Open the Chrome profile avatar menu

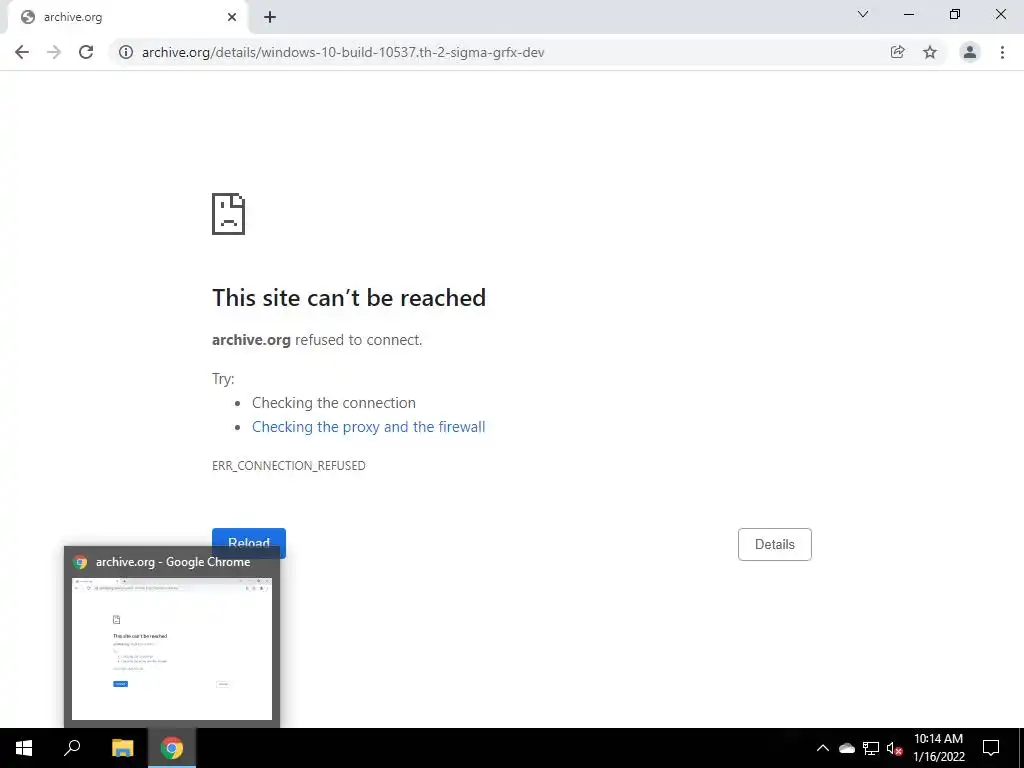(970, 52)
